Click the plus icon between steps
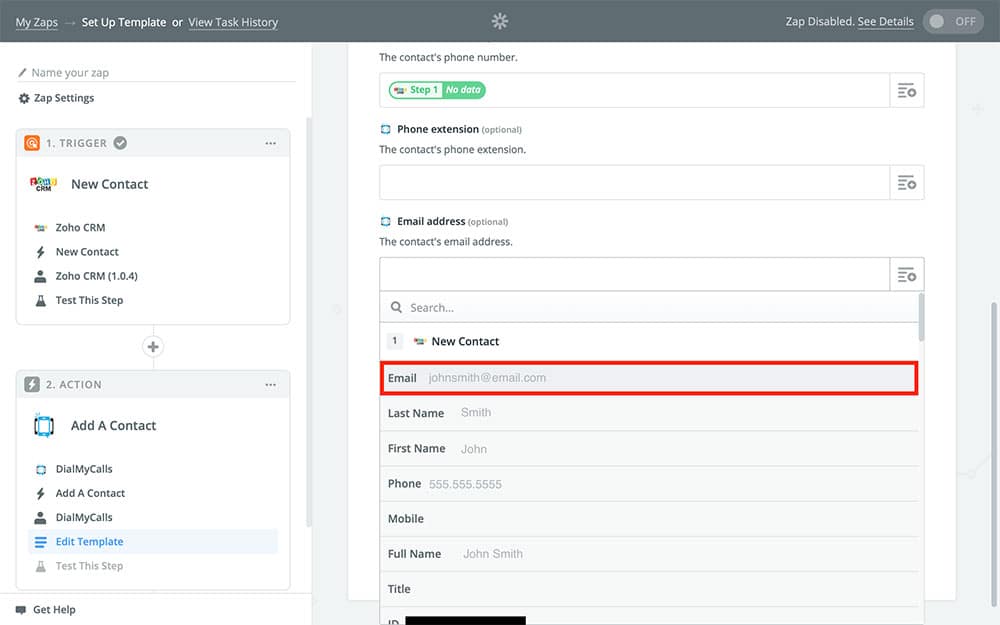This screenshot has height=625, width=1000. pos(153,347)
